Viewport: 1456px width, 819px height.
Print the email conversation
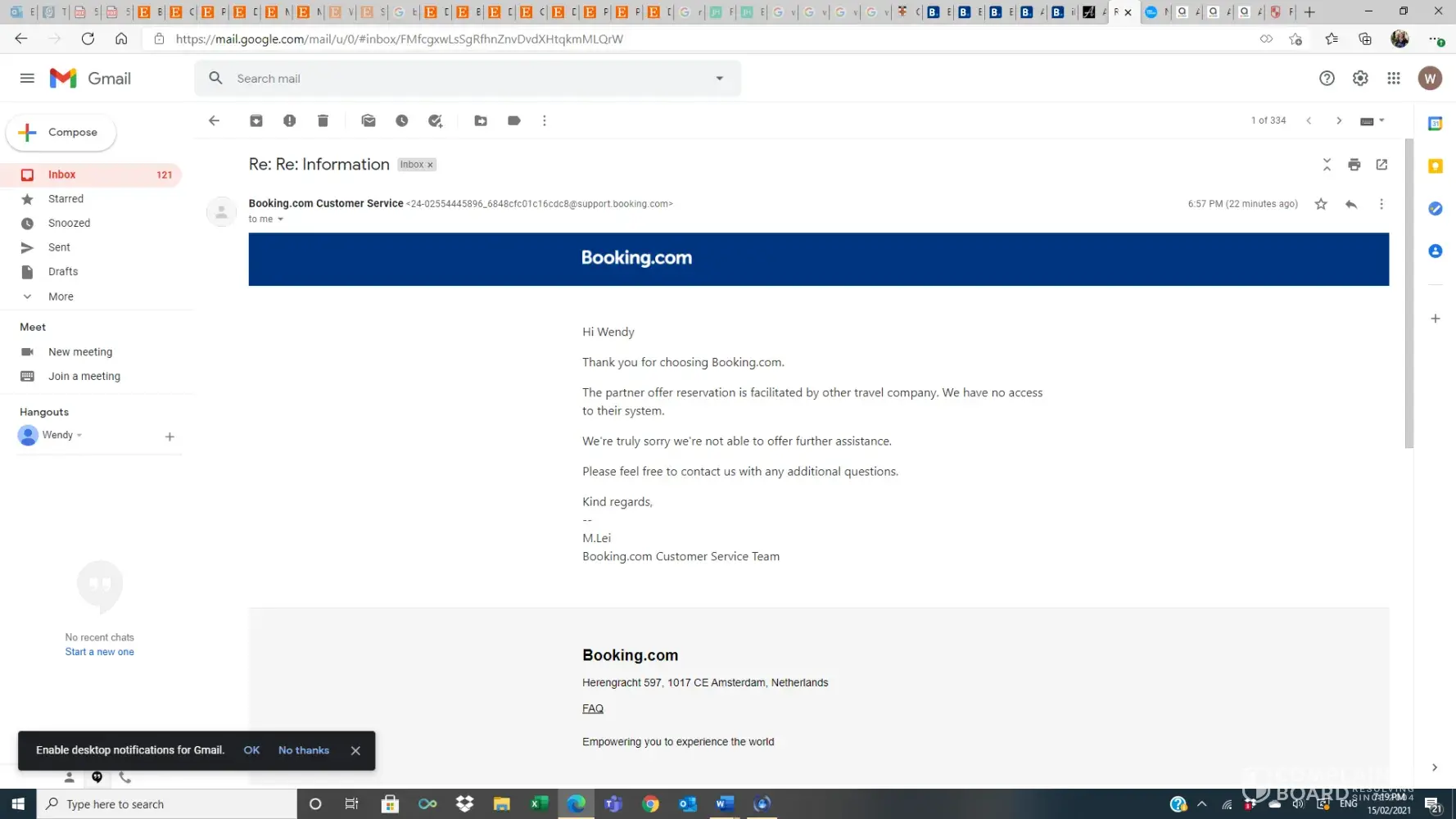point(1354,165)
